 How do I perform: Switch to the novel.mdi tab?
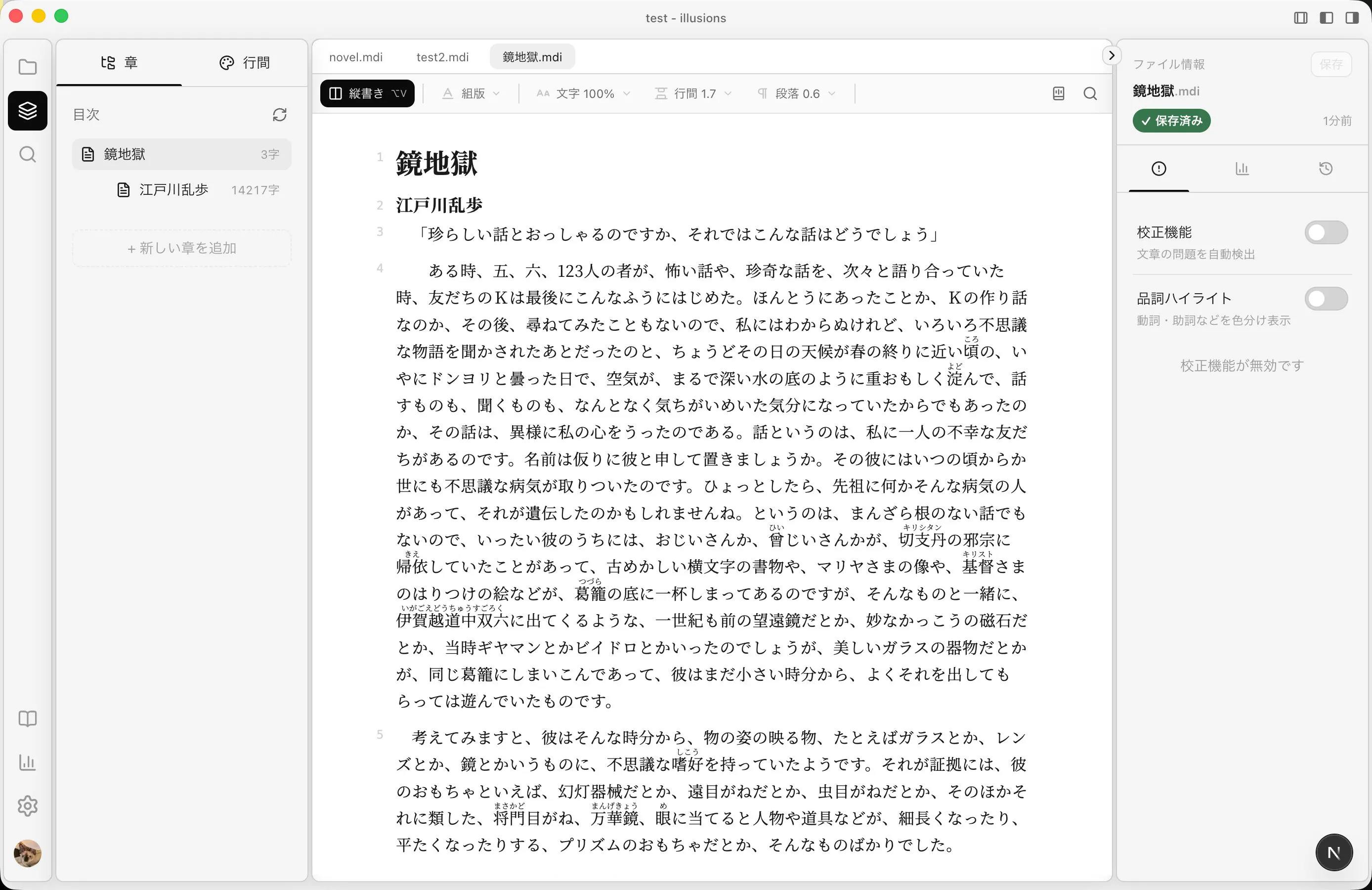point(356,57)
